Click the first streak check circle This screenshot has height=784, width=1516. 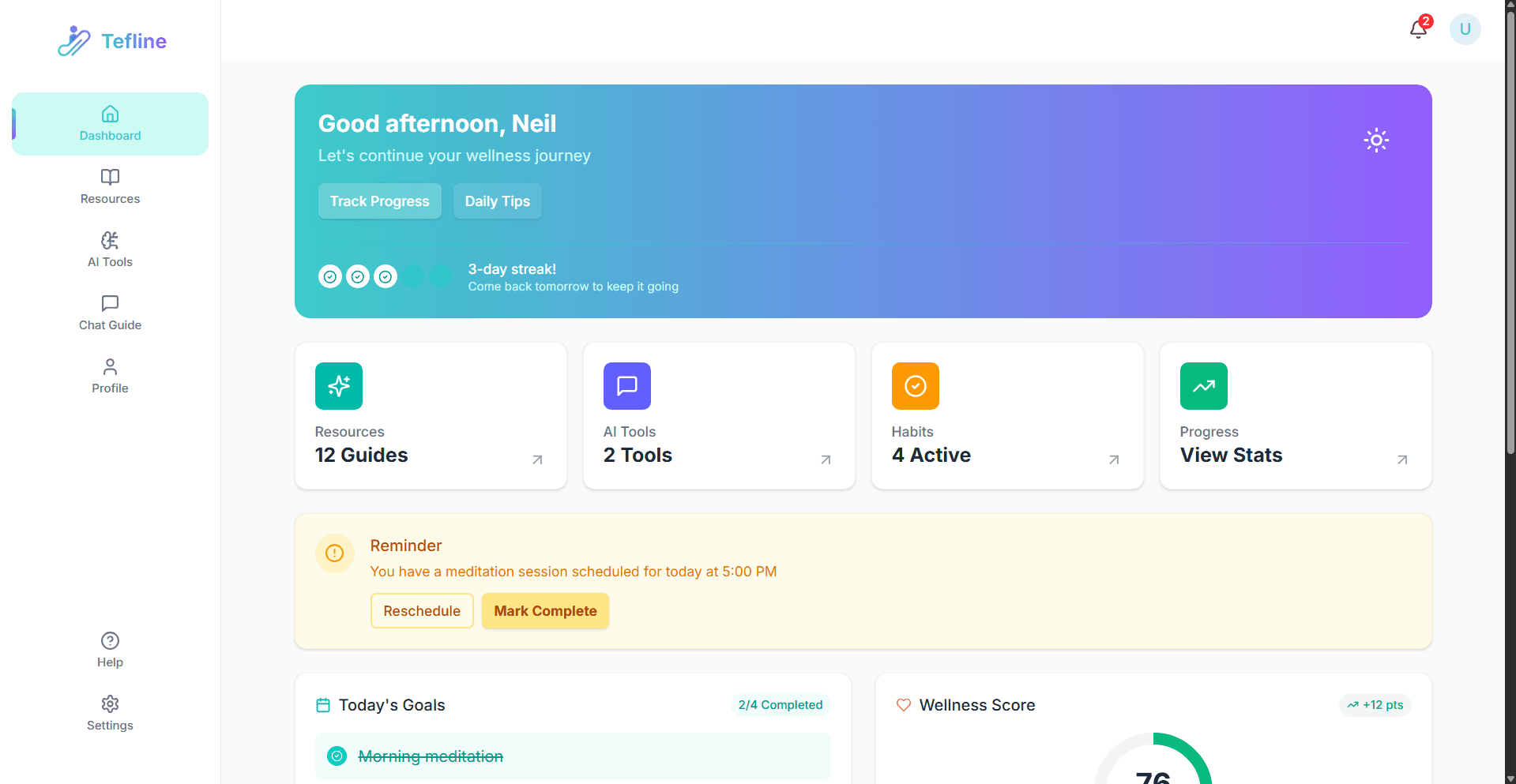pos(330,276)
